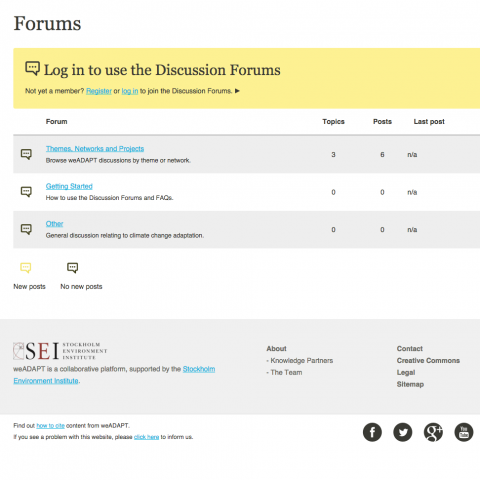
Task: Open the YouTube social icon
Action: tap(464, 432)
